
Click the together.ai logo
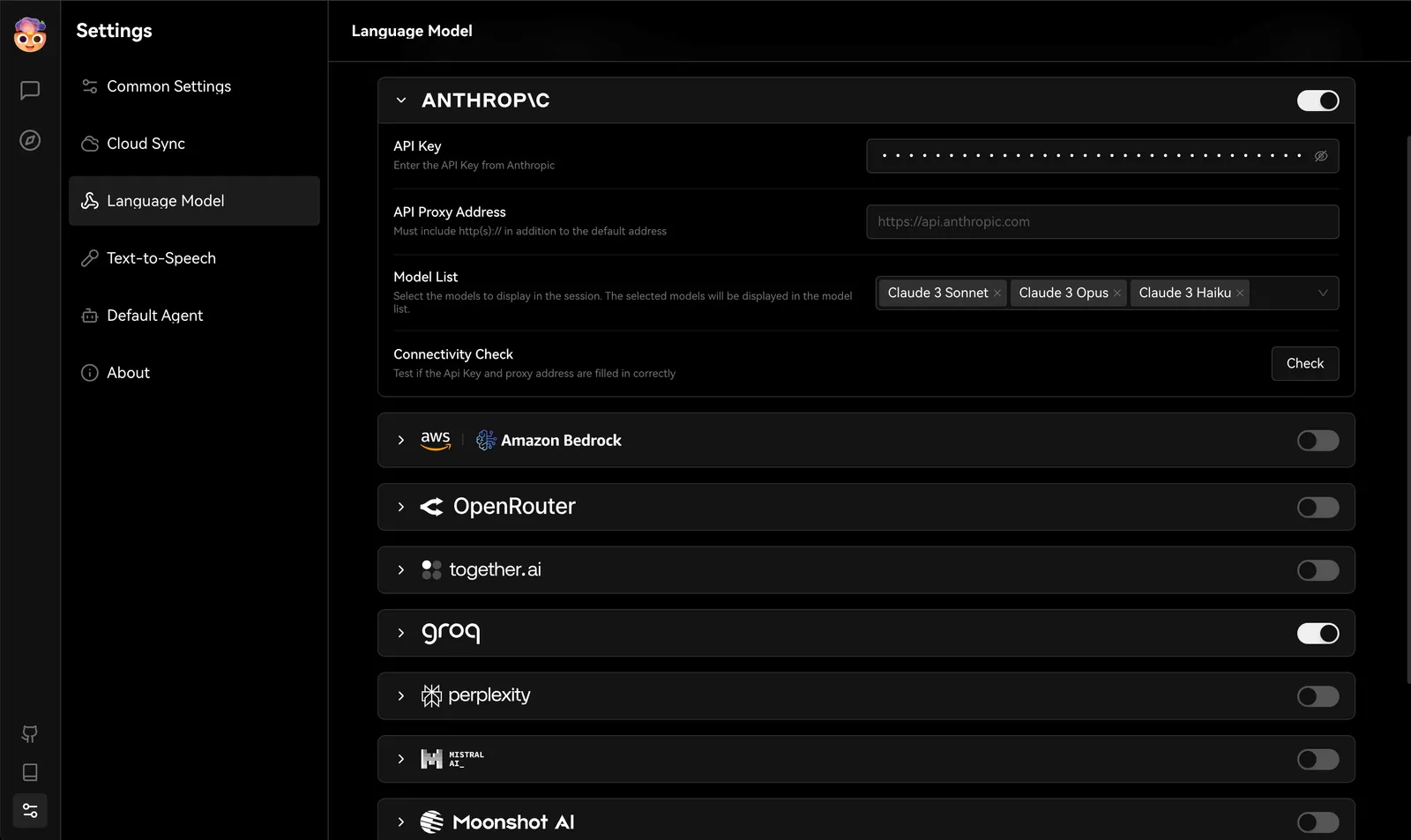[481, 570]
